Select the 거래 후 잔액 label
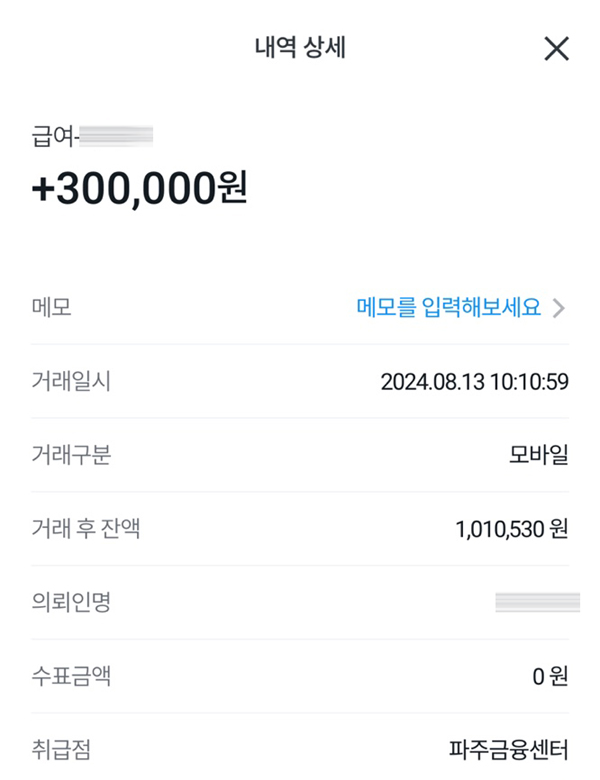600x780 pixels. coord(85,529)
